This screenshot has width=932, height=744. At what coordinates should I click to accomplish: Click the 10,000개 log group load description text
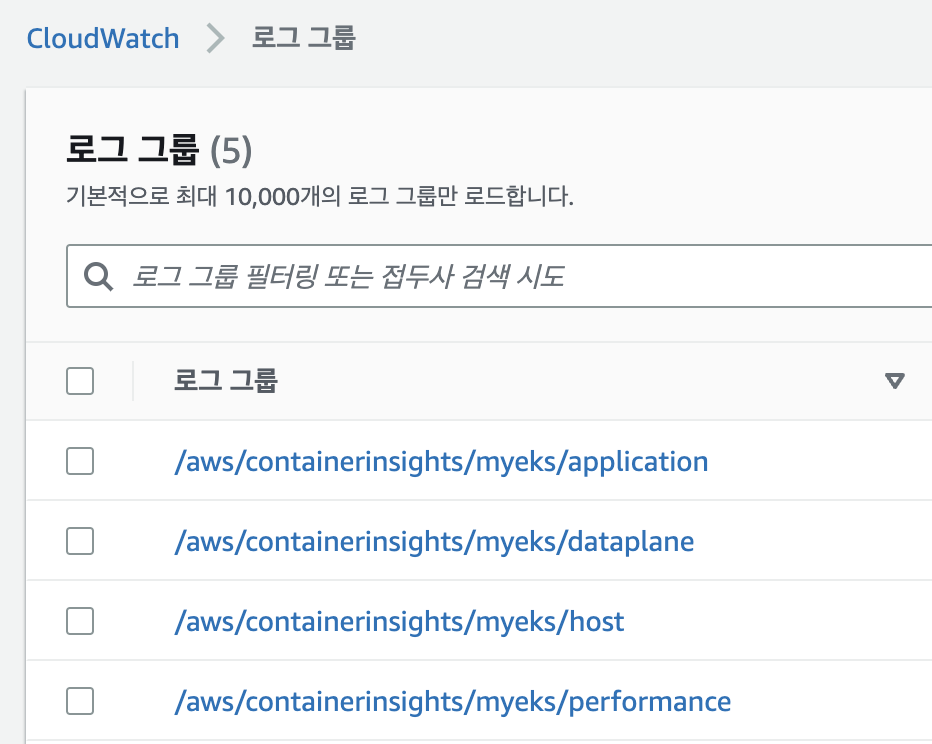click(x=320, y=196)
